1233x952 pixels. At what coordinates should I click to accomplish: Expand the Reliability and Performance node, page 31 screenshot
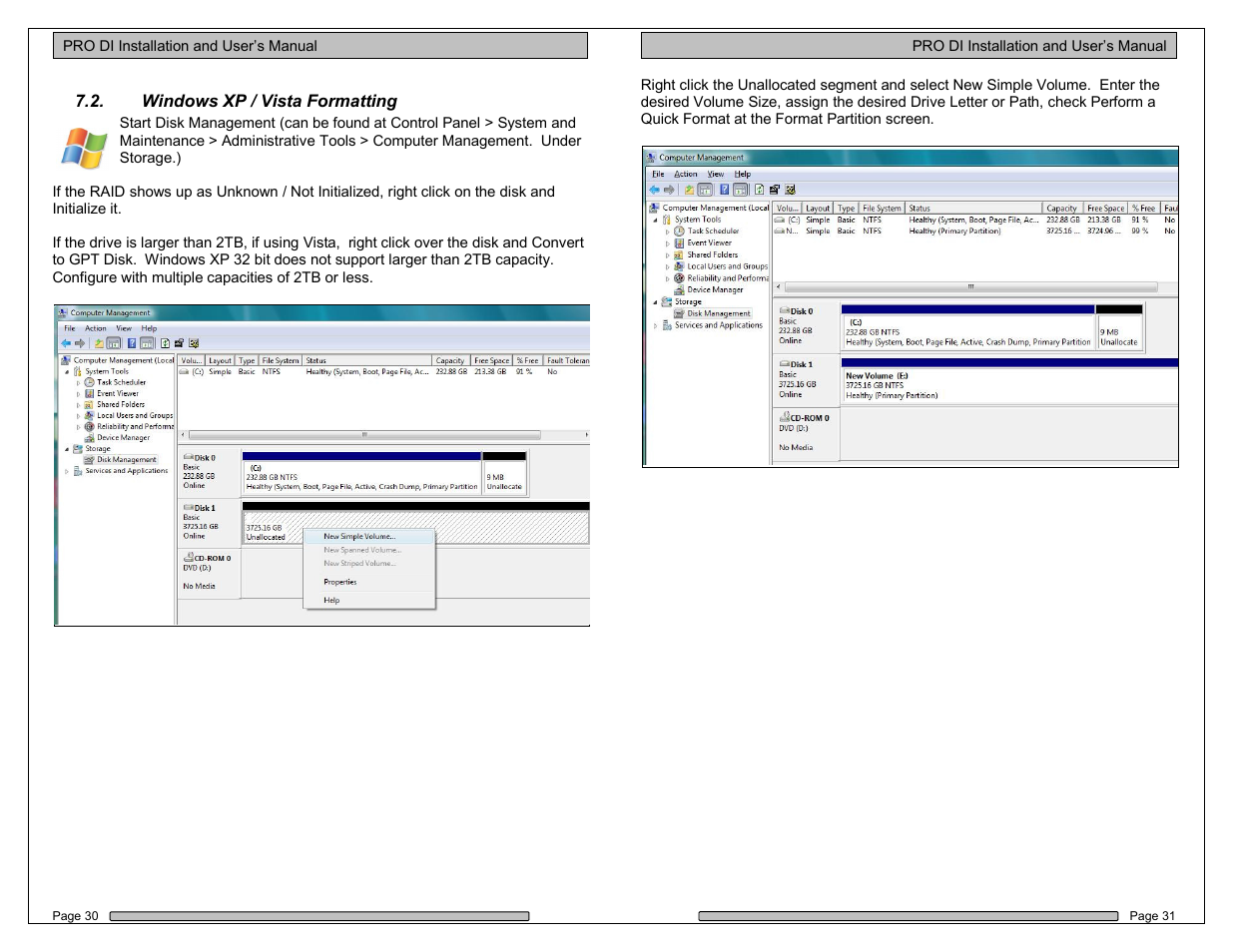(x=668, y=278)
